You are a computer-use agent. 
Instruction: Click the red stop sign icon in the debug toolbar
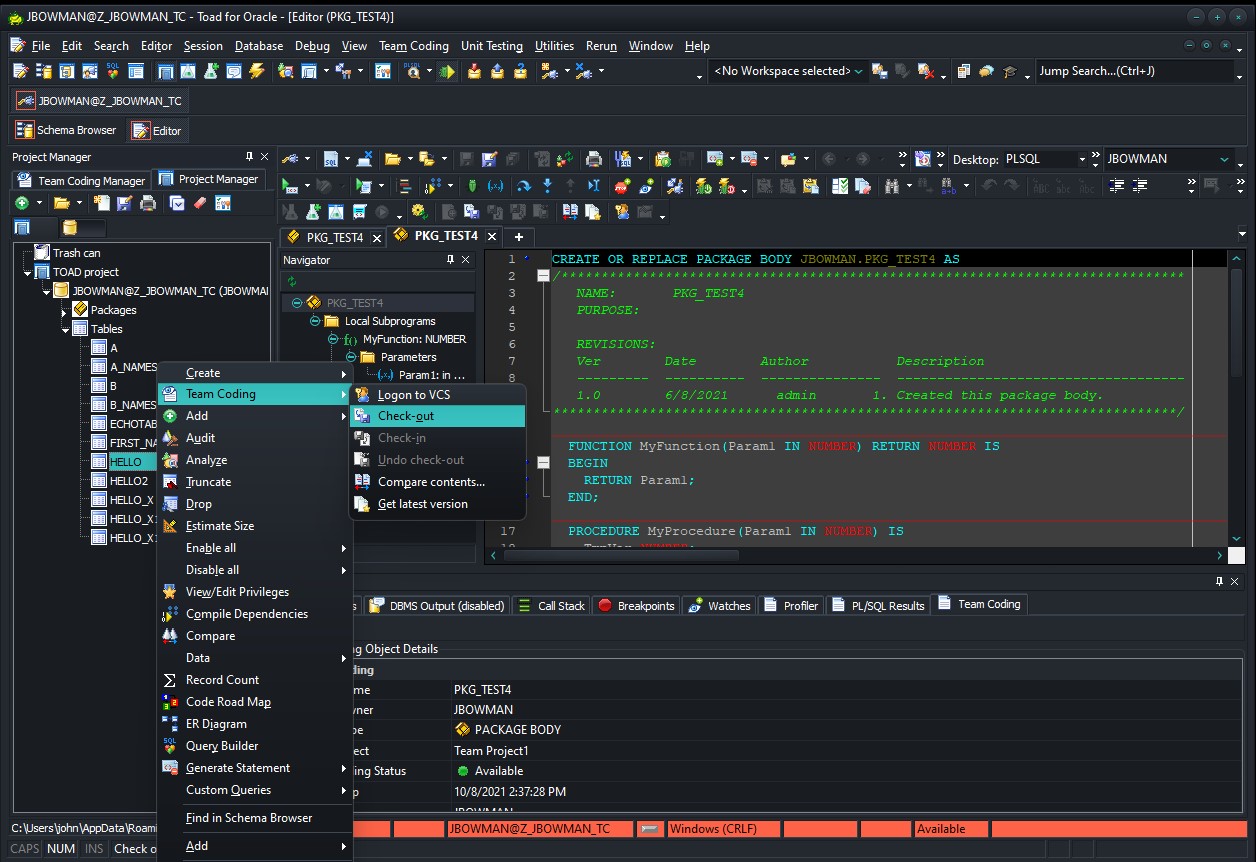621,186
